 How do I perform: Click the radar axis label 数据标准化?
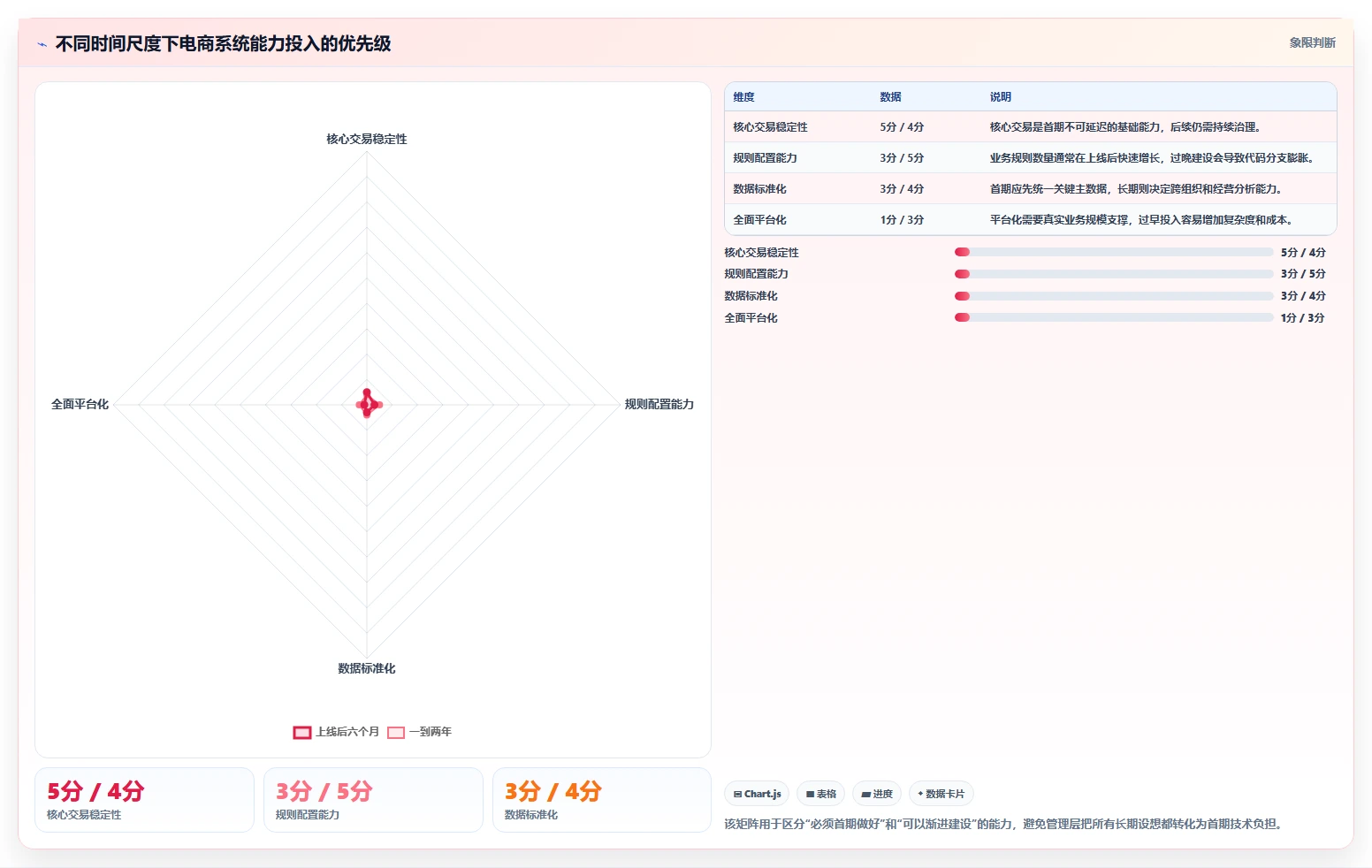click(x=367, y=668)
